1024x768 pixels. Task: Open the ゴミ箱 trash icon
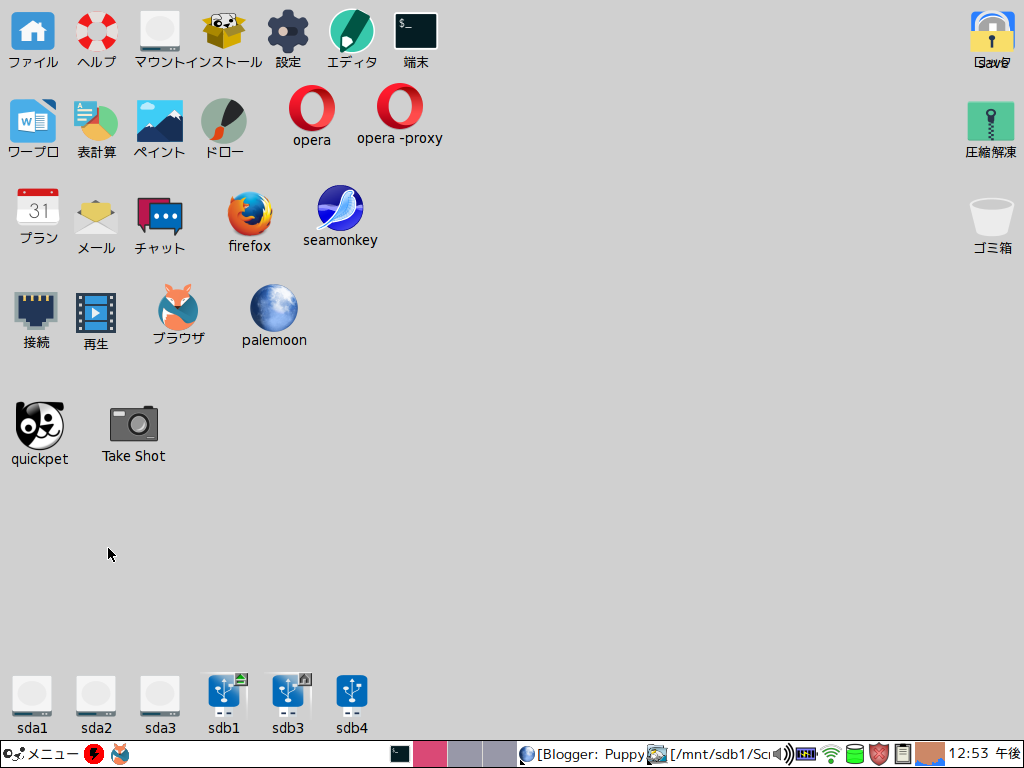pos(992,217)
